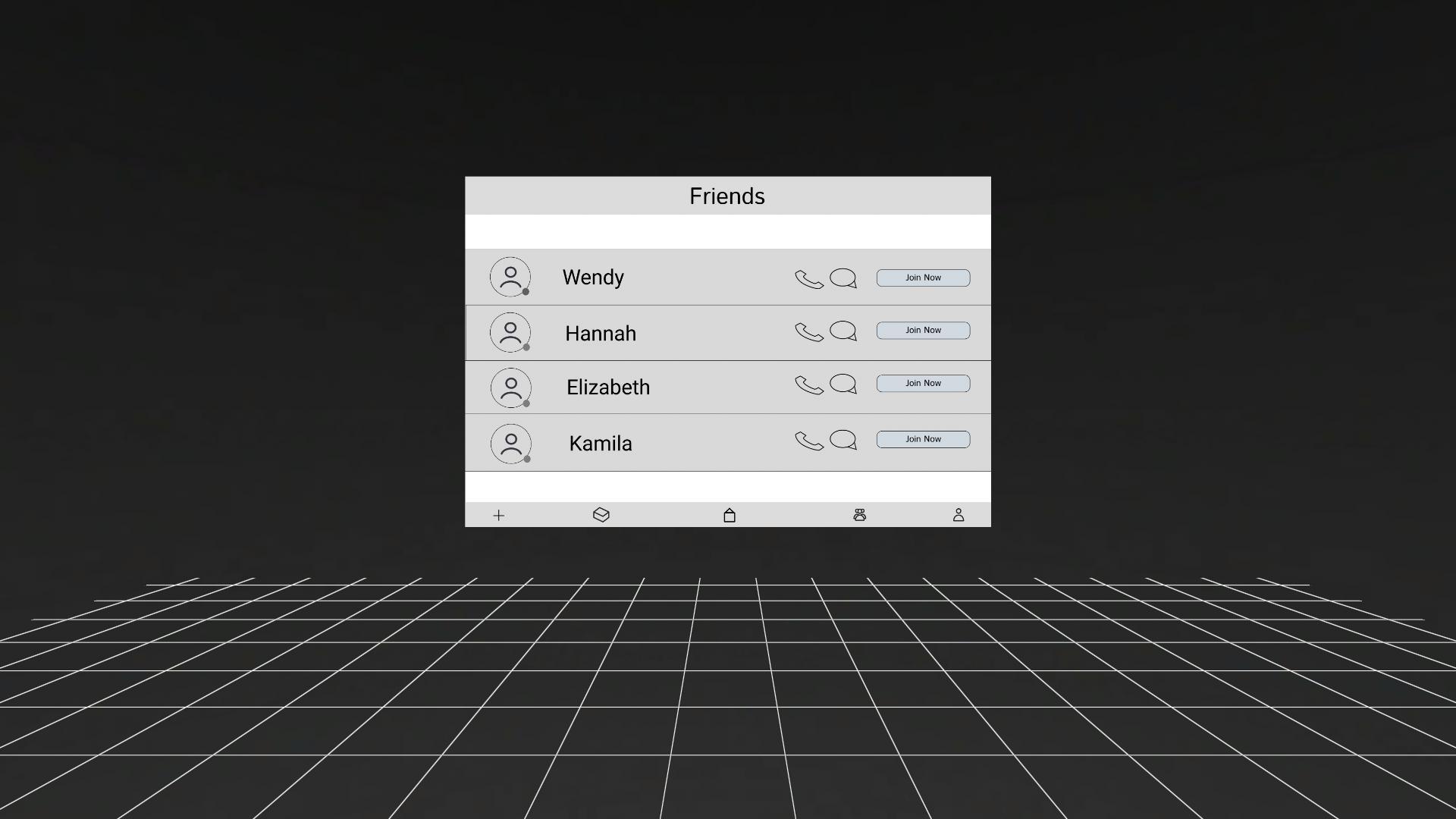1456x819 pixels.
Task: Call Hannah using her phone icon
Action: point(808,332)
